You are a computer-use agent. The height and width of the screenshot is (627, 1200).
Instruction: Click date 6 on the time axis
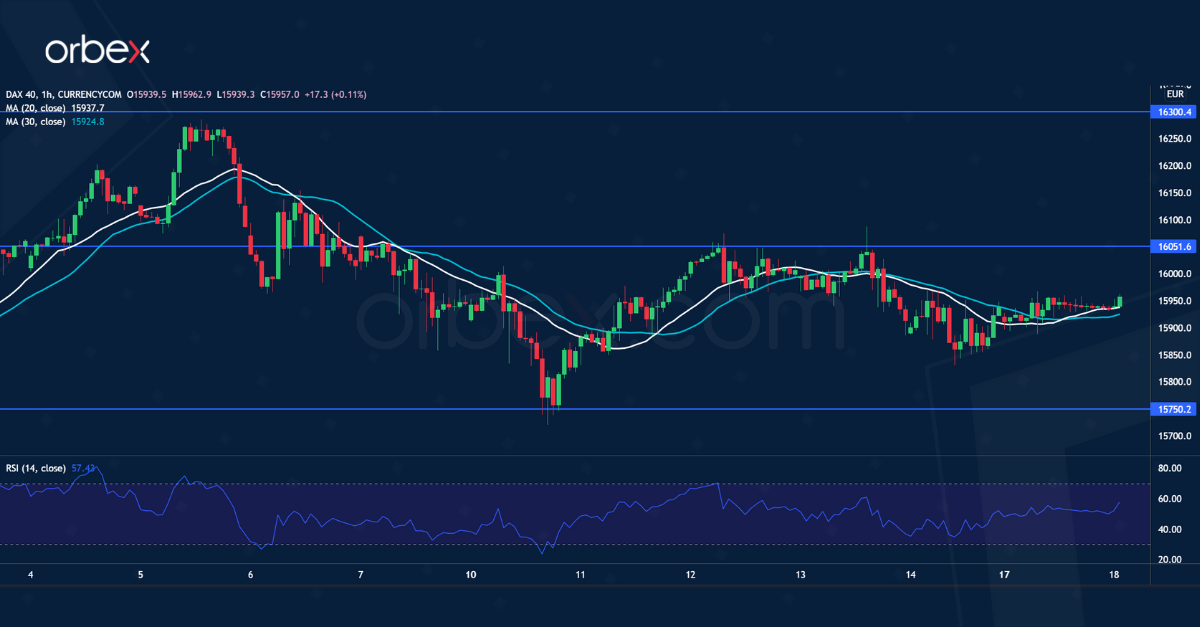(x=250, y=575)
